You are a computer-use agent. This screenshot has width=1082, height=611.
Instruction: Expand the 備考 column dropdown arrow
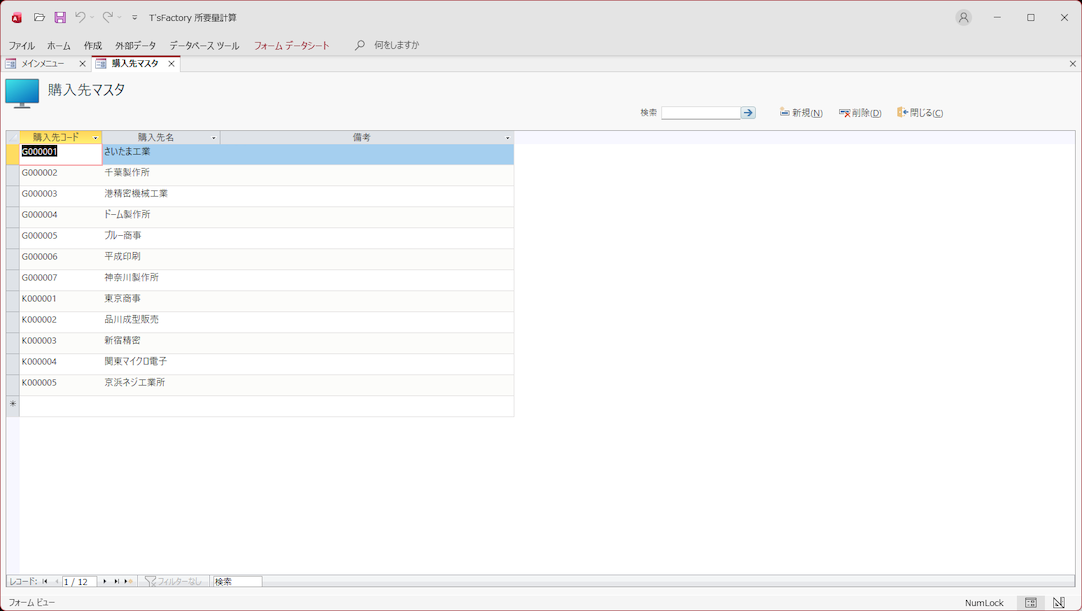click(507, 138)
